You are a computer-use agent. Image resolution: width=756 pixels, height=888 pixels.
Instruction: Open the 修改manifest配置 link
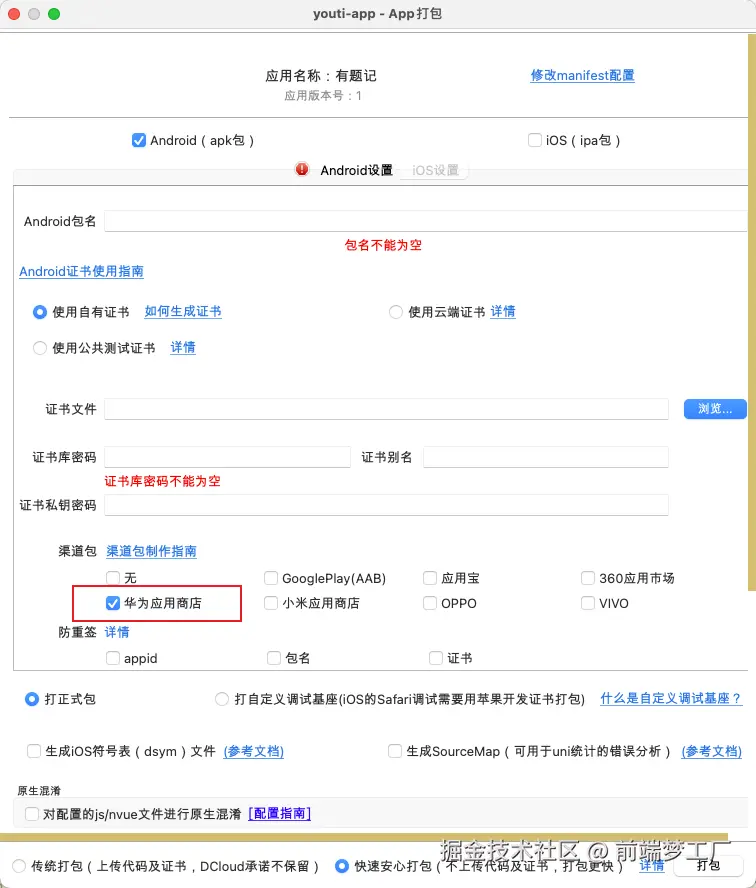[x=582, y=75]
